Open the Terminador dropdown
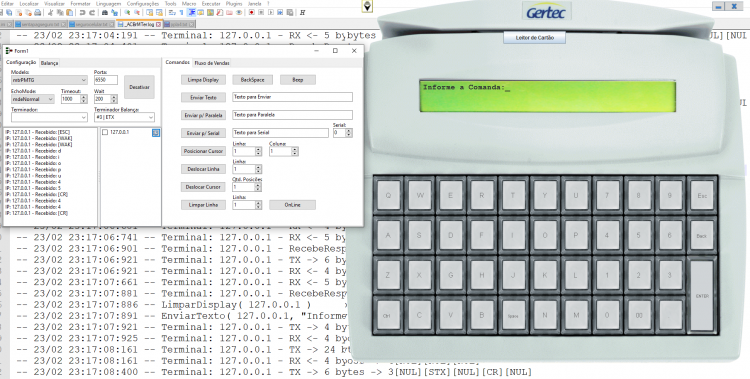The height and width of the screenshot is (379, 750). 49,117
